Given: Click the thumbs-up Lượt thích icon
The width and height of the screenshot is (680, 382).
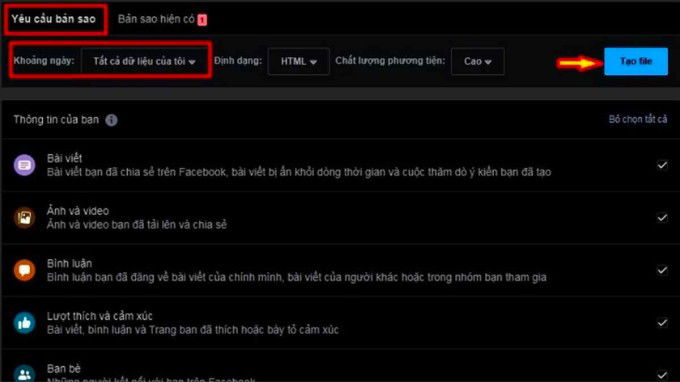Looking at the screenshot, I should click(24, 323).
